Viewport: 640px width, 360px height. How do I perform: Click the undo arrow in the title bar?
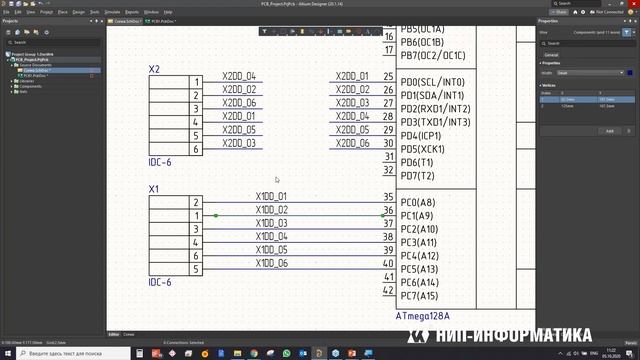pyautogui.click(x=40, y=4)
